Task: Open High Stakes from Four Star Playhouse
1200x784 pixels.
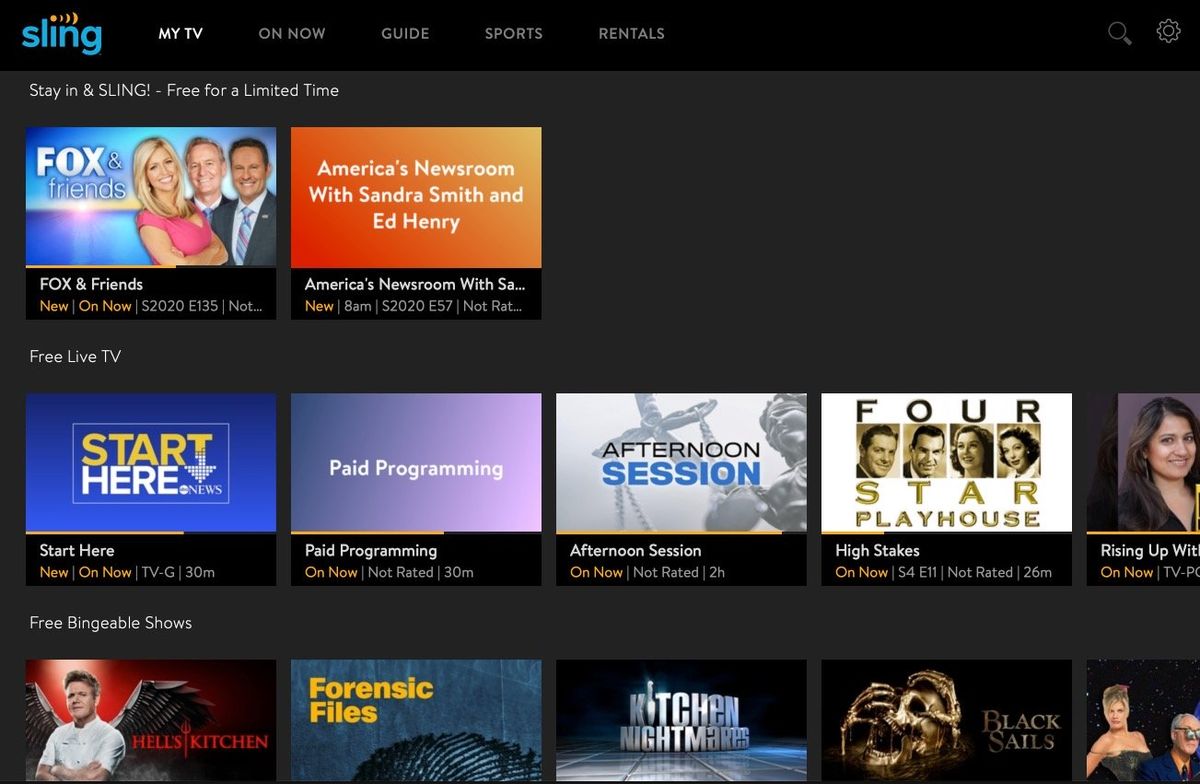Action: coord(945,462)
